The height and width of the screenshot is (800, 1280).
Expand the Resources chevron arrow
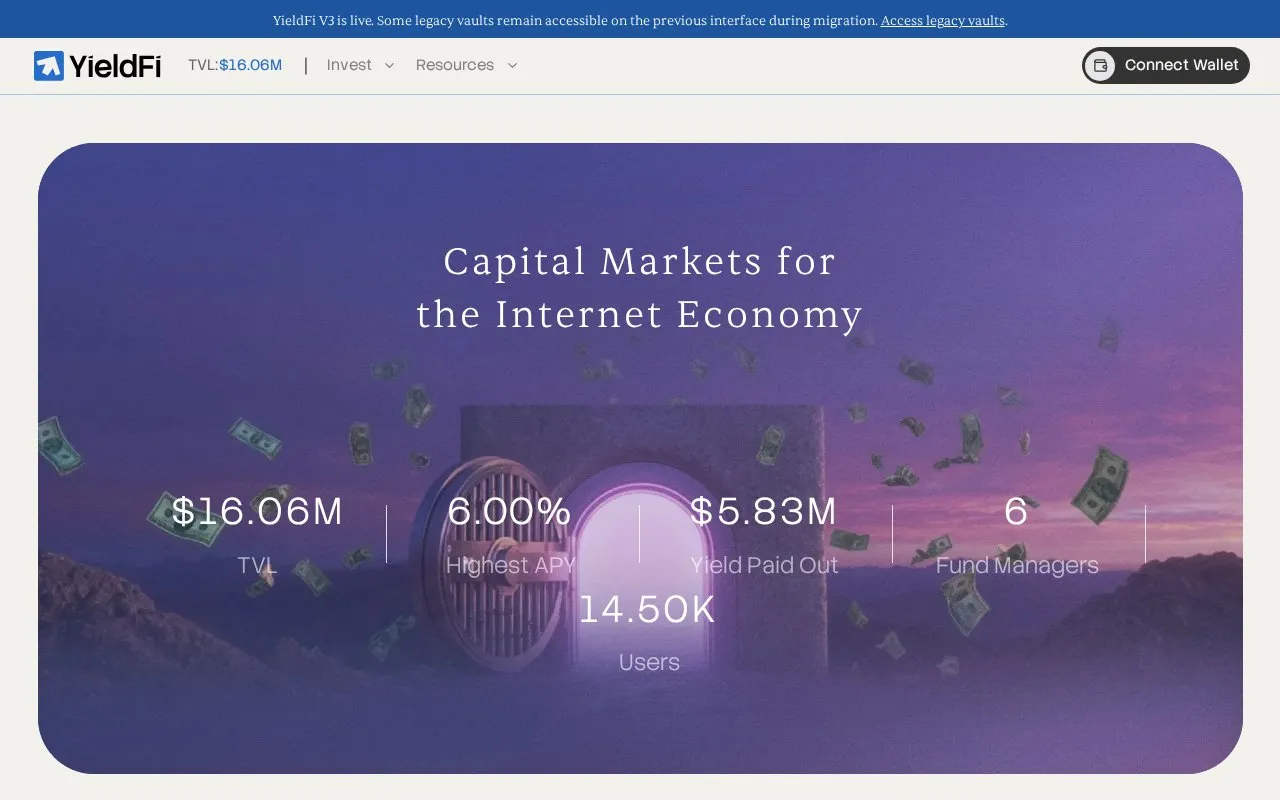(x=512, y=65)
